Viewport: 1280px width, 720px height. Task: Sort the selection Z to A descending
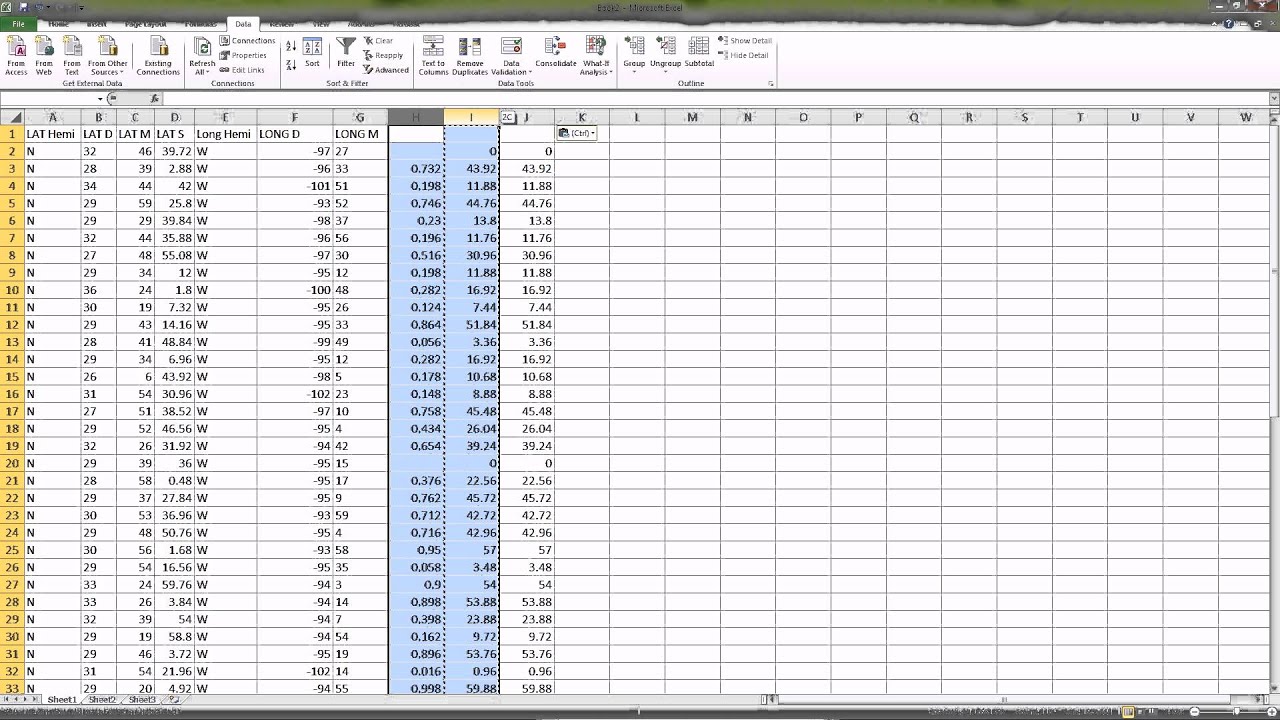(291, 65)
